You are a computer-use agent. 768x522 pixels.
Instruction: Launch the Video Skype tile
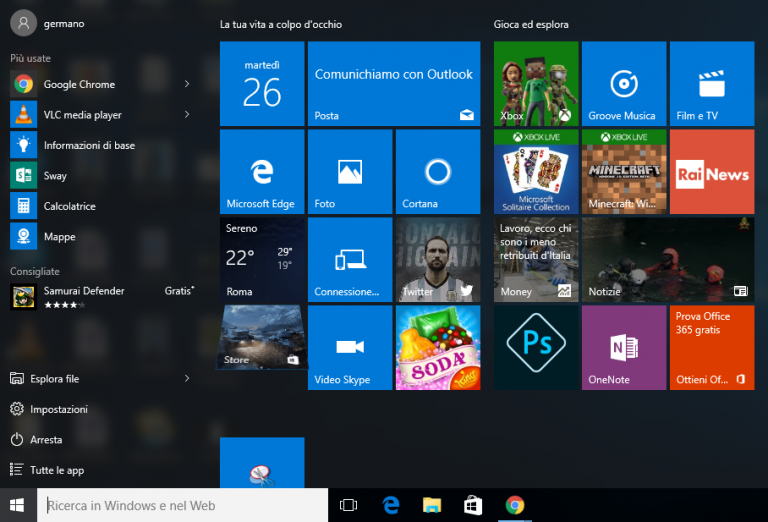tap(350, 348)
